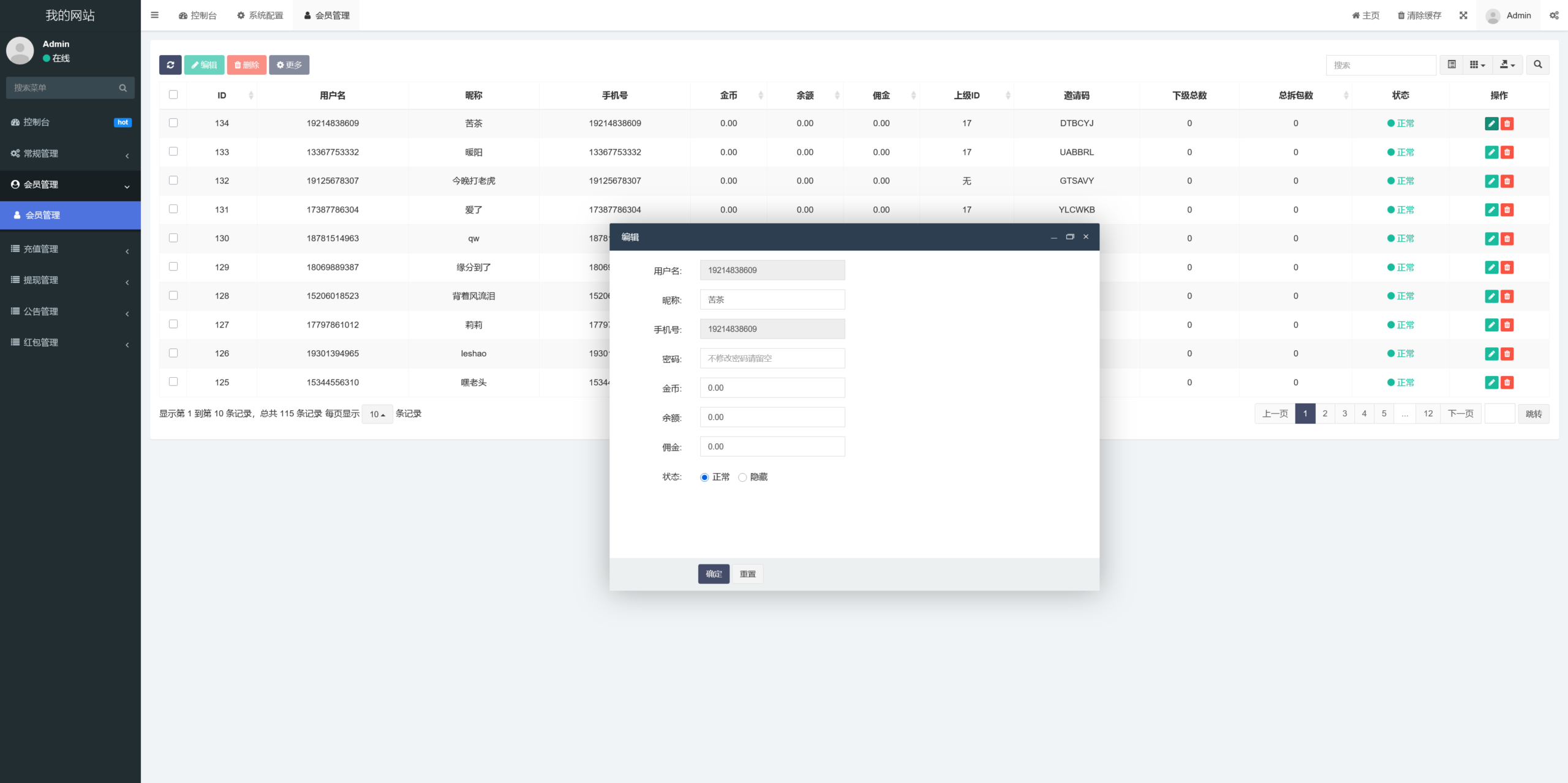This screenshot has height=783, width=1568.
Task: Go to page 3 in pagination
Action: [1344, 414]
